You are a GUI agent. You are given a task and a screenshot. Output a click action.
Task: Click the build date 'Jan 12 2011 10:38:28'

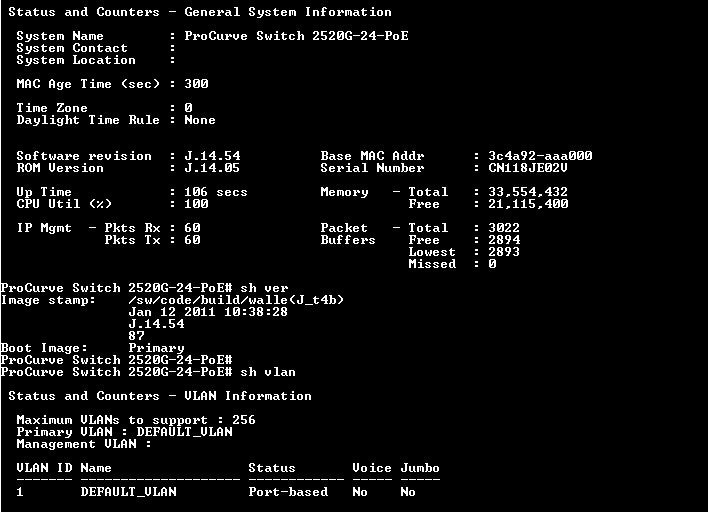208,312
